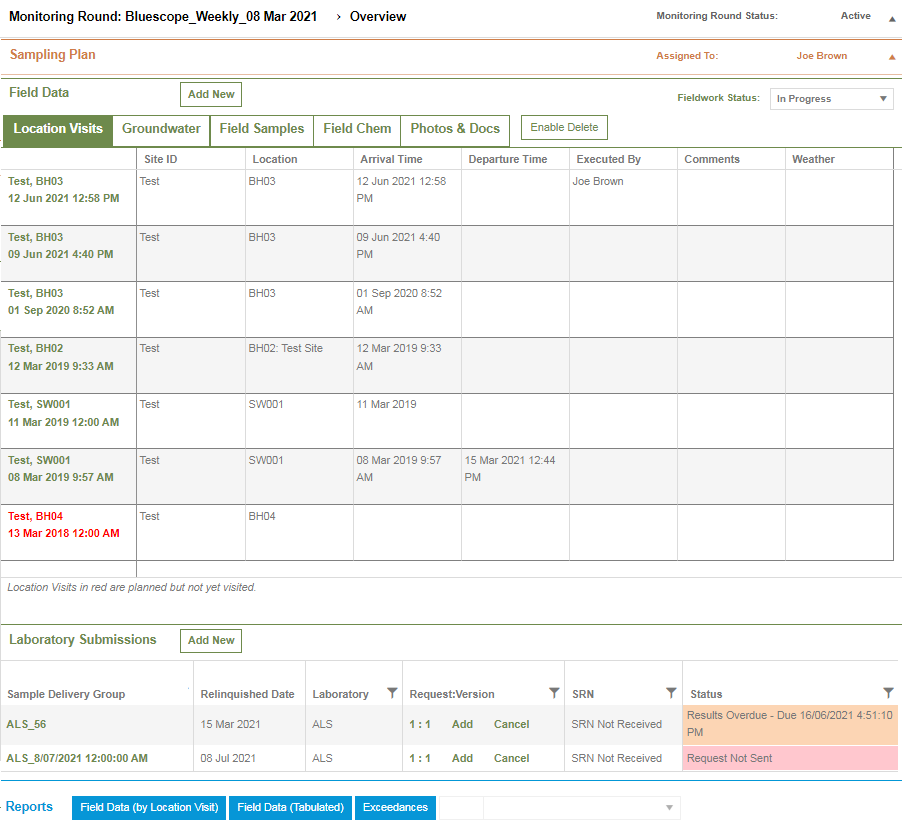Viewport: 902px width, 838px height.
Task: Open the Status column filter
Action: [888, 693]
